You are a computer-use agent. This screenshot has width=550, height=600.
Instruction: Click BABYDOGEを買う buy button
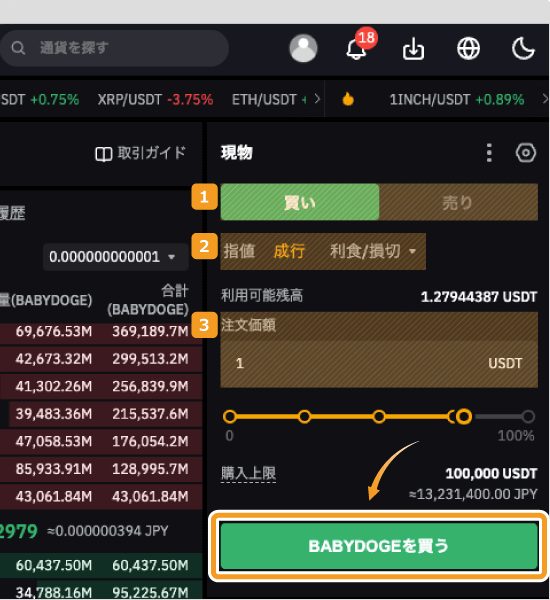(x=379, y=546)
